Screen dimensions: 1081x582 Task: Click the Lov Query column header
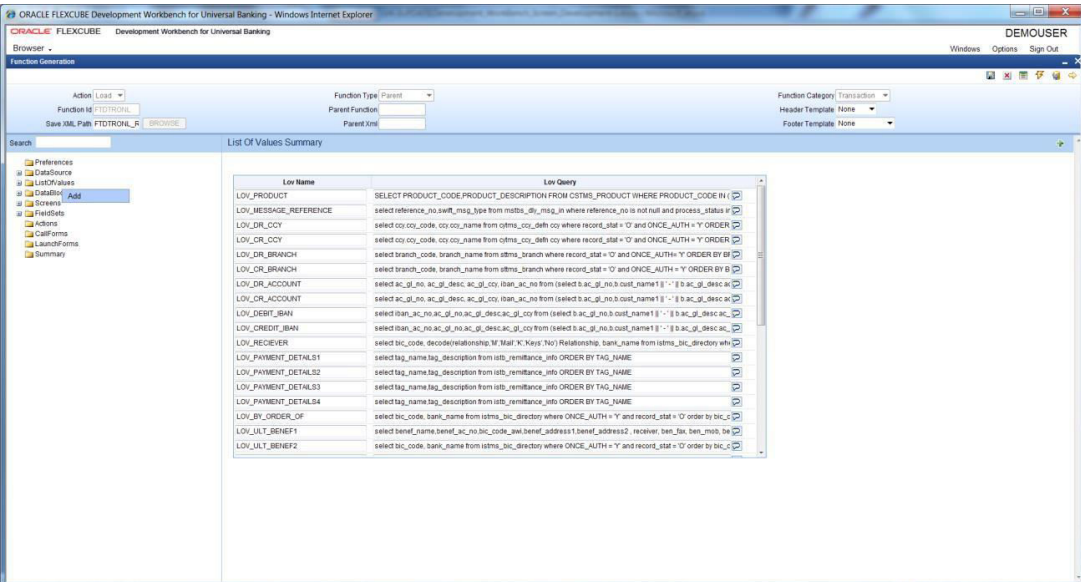560,182
